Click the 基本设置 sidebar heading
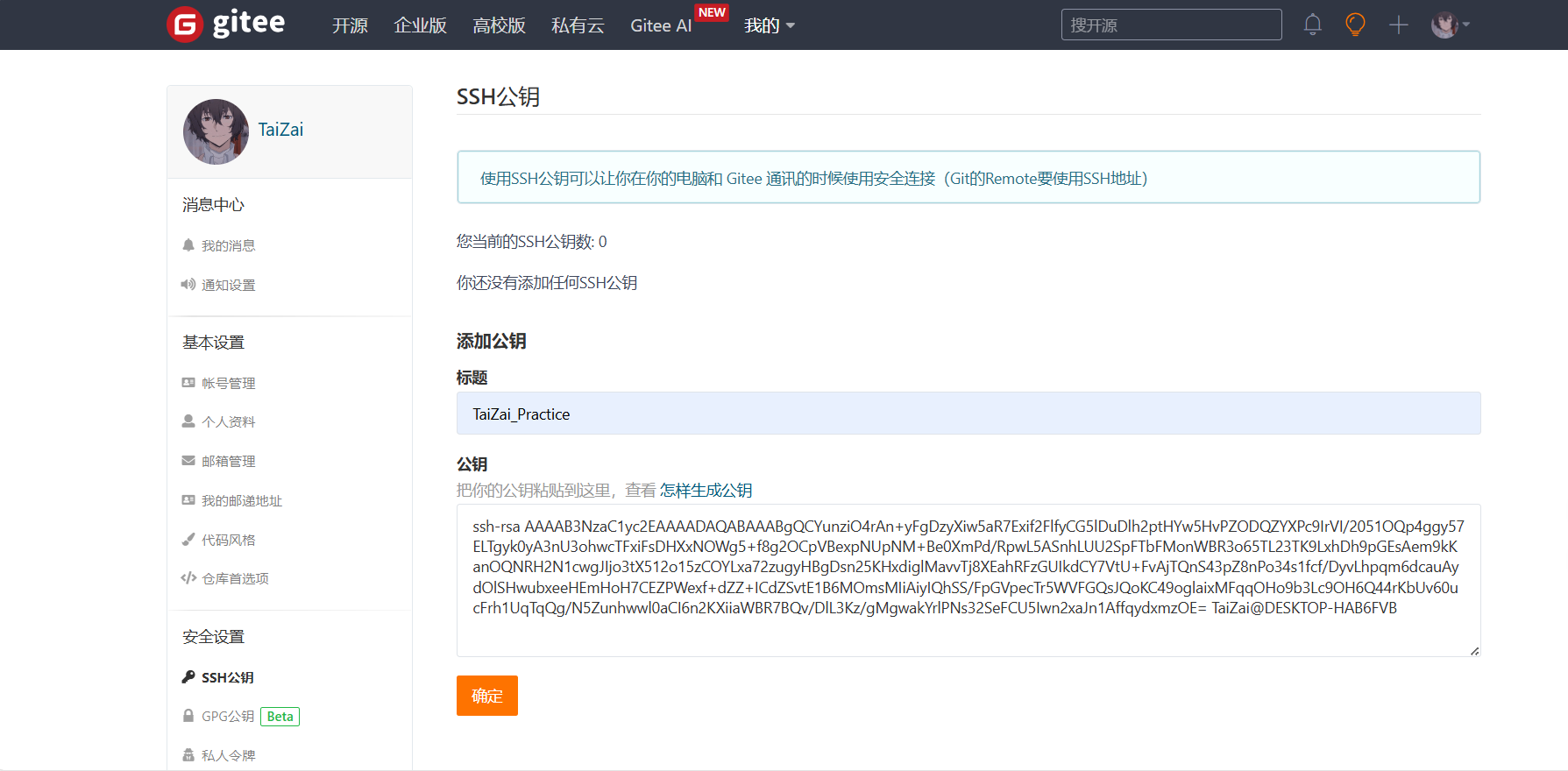1568x771 pixels. 213,343
